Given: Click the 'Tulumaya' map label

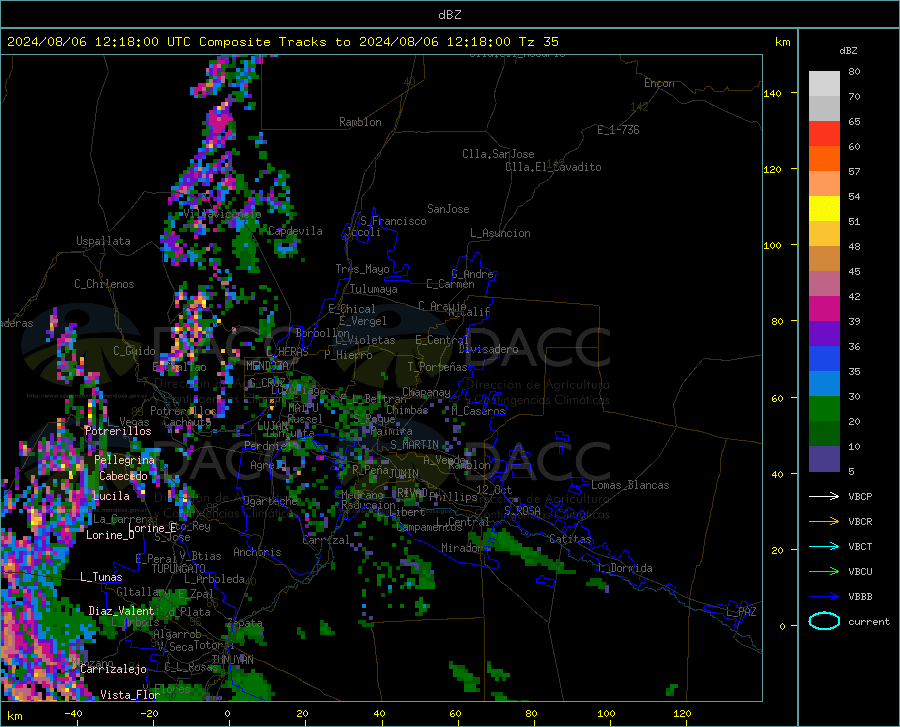Looking at the screenshot, I should coord(374,289).
